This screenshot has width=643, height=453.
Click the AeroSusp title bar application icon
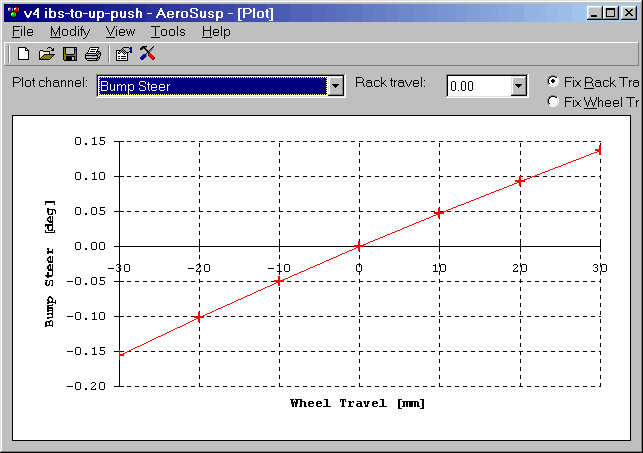[x=14, y=13]
